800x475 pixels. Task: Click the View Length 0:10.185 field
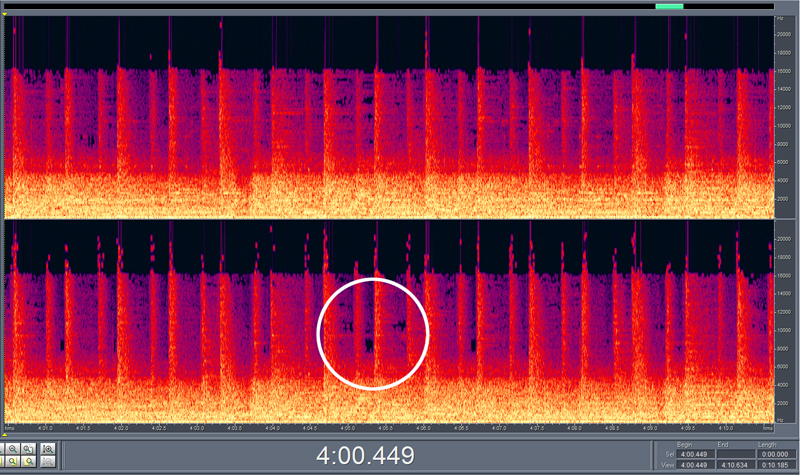(x=775, y=464)
